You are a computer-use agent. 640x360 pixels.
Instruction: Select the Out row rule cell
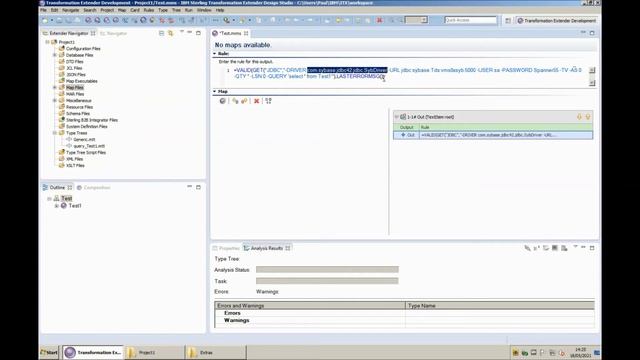(x=506, y=135)
